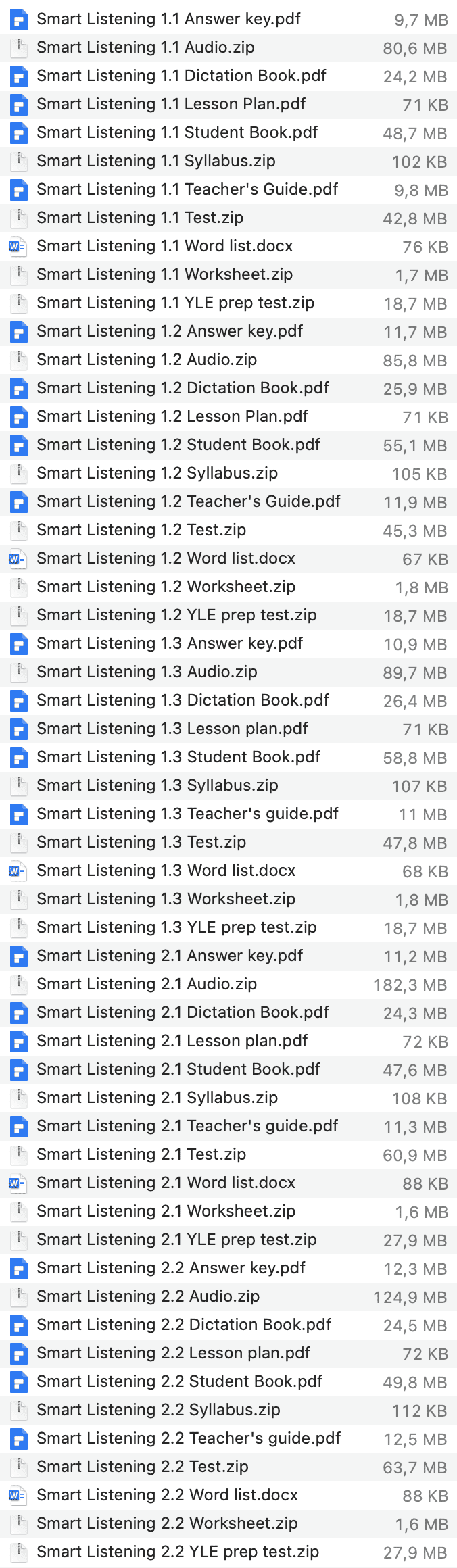Click the PDF icon of Smart Listening 1.3 Teacher's guide.pdf
Image resolution: width=457 pixels, height=1568 pixels.
[x=19, y=814]
